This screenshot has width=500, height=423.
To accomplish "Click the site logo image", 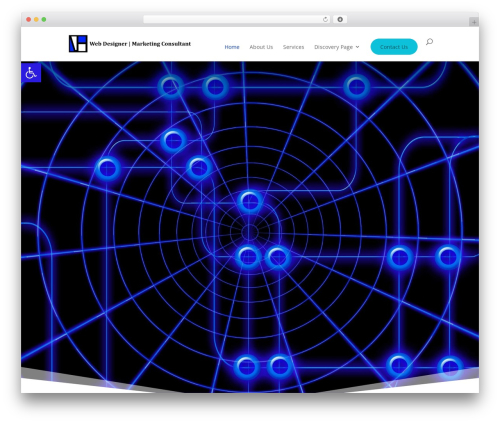I will tap(78, 44).
